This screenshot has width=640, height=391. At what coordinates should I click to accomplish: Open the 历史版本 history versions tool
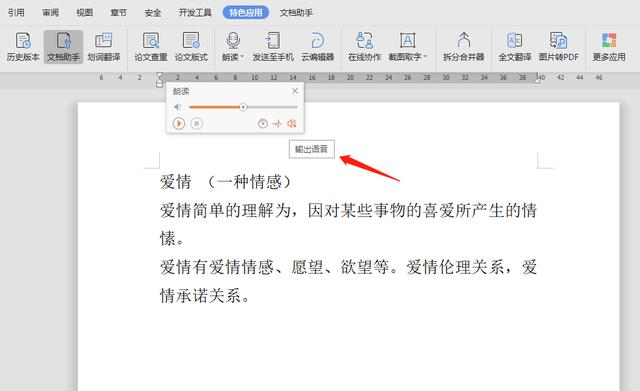pos(23,47)
